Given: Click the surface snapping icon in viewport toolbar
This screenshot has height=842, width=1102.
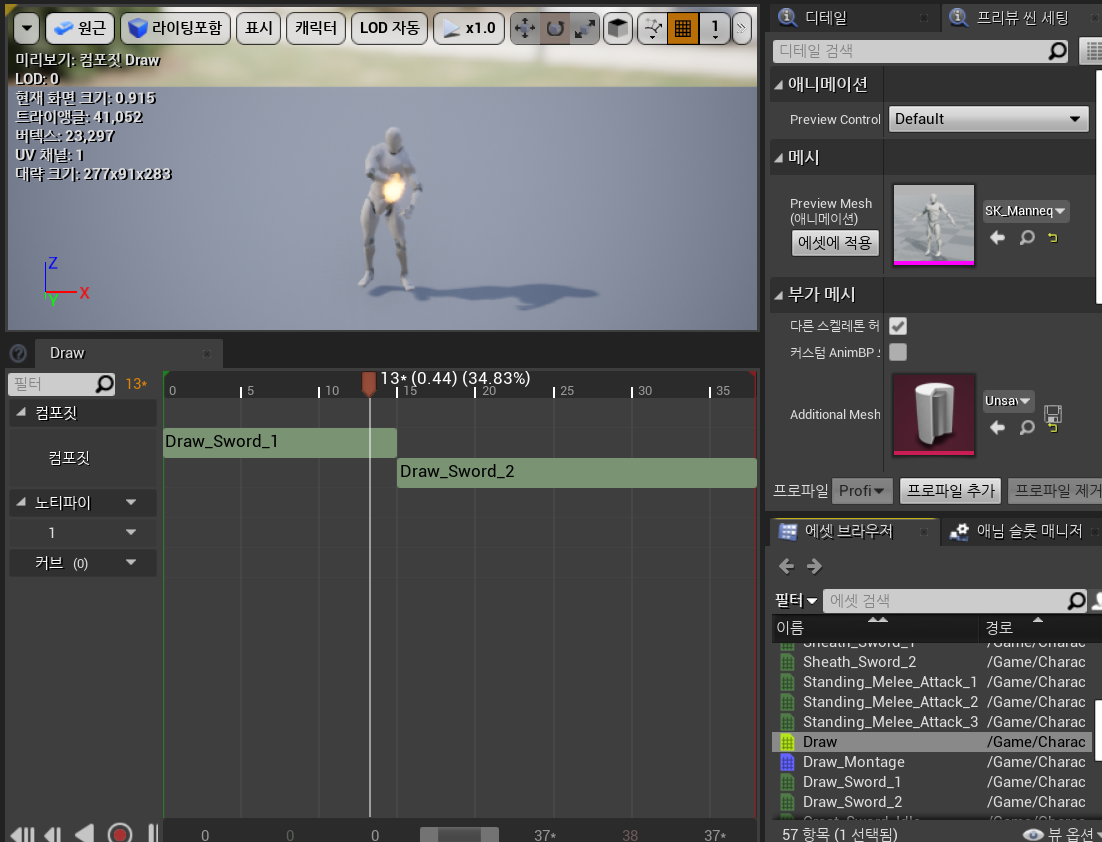Looking at the screenshot, I should (653, 28).
